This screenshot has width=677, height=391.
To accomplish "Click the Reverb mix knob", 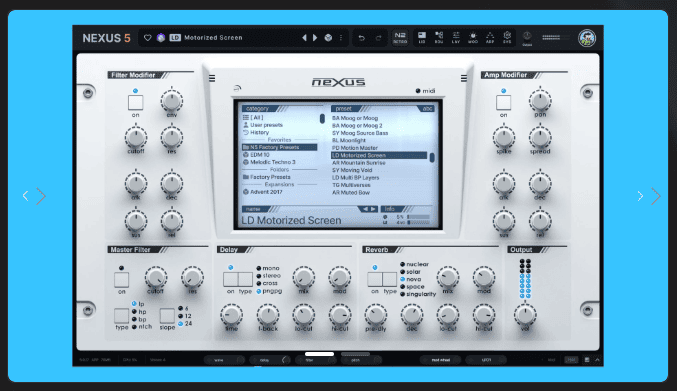I will point(448,277).
